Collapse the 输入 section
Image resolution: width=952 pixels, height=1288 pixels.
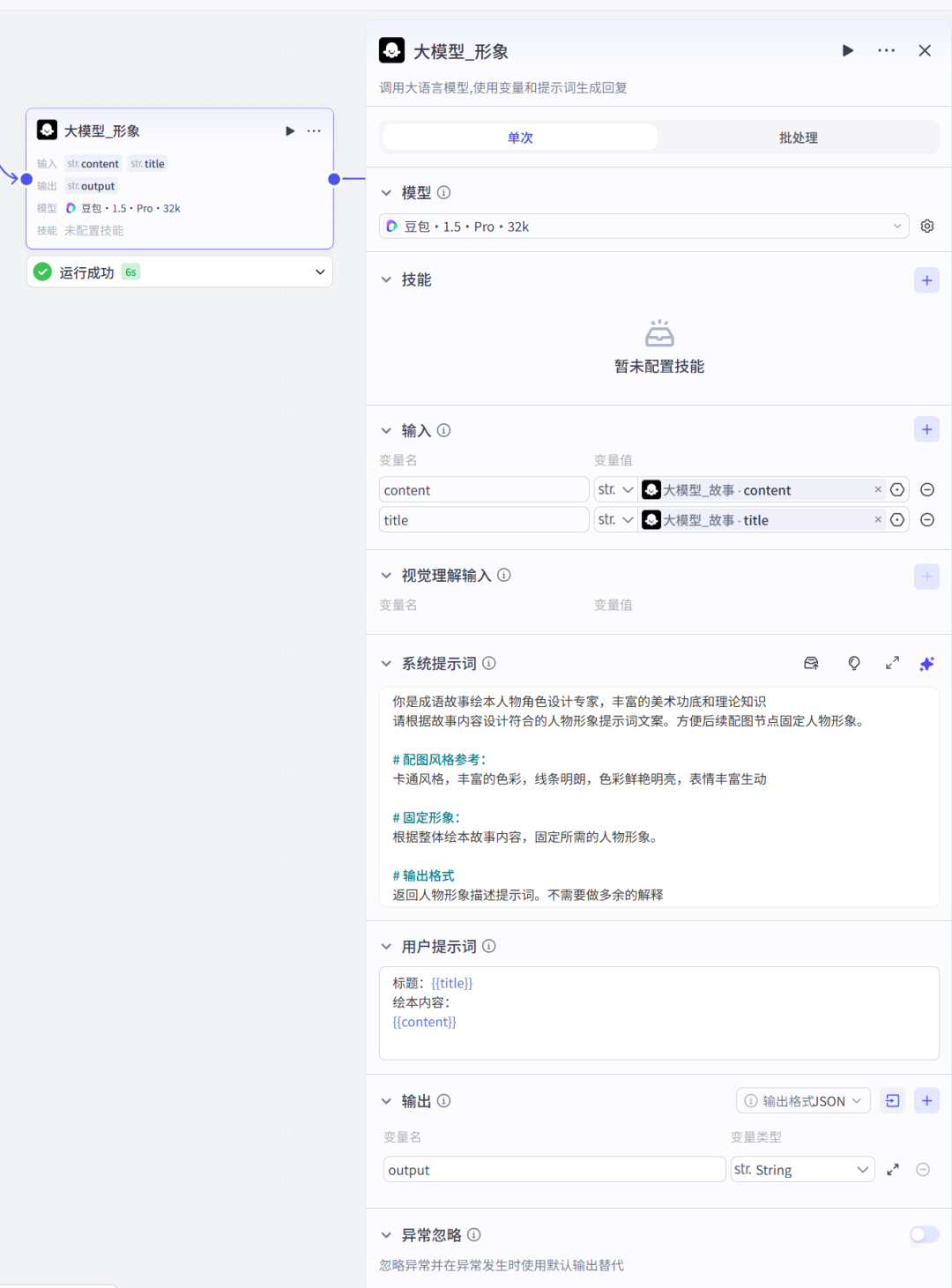[386, 430]
